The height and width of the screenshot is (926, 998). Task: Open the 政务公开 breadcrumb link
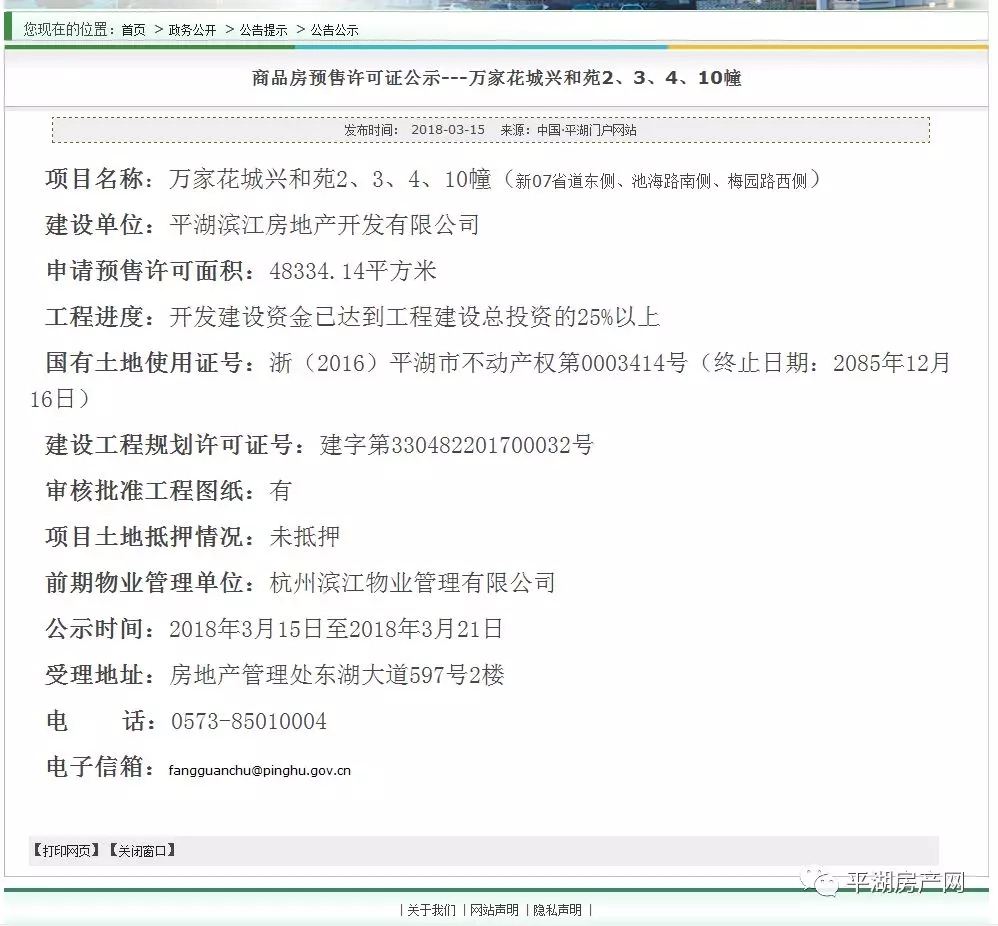192,30
